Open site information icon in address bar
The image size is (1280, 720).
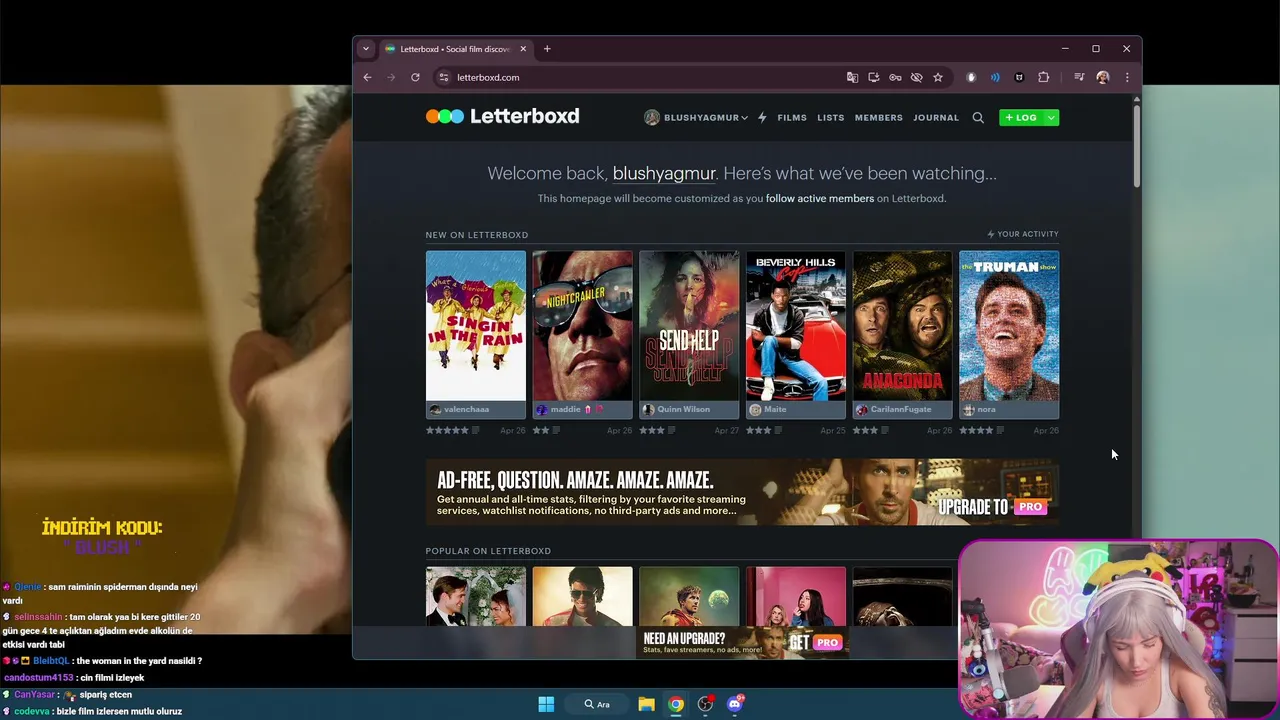[444, 77]
